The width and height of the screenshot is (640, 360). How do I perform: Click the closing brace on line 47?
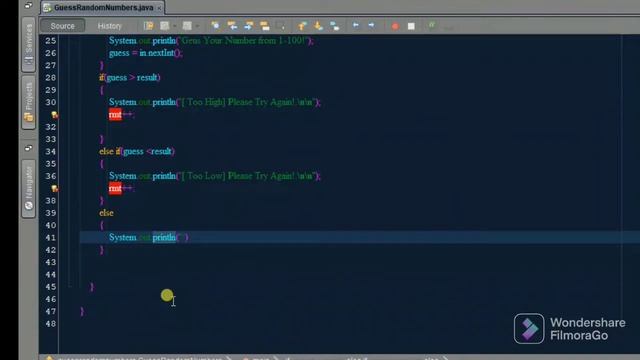coord(82,311)
